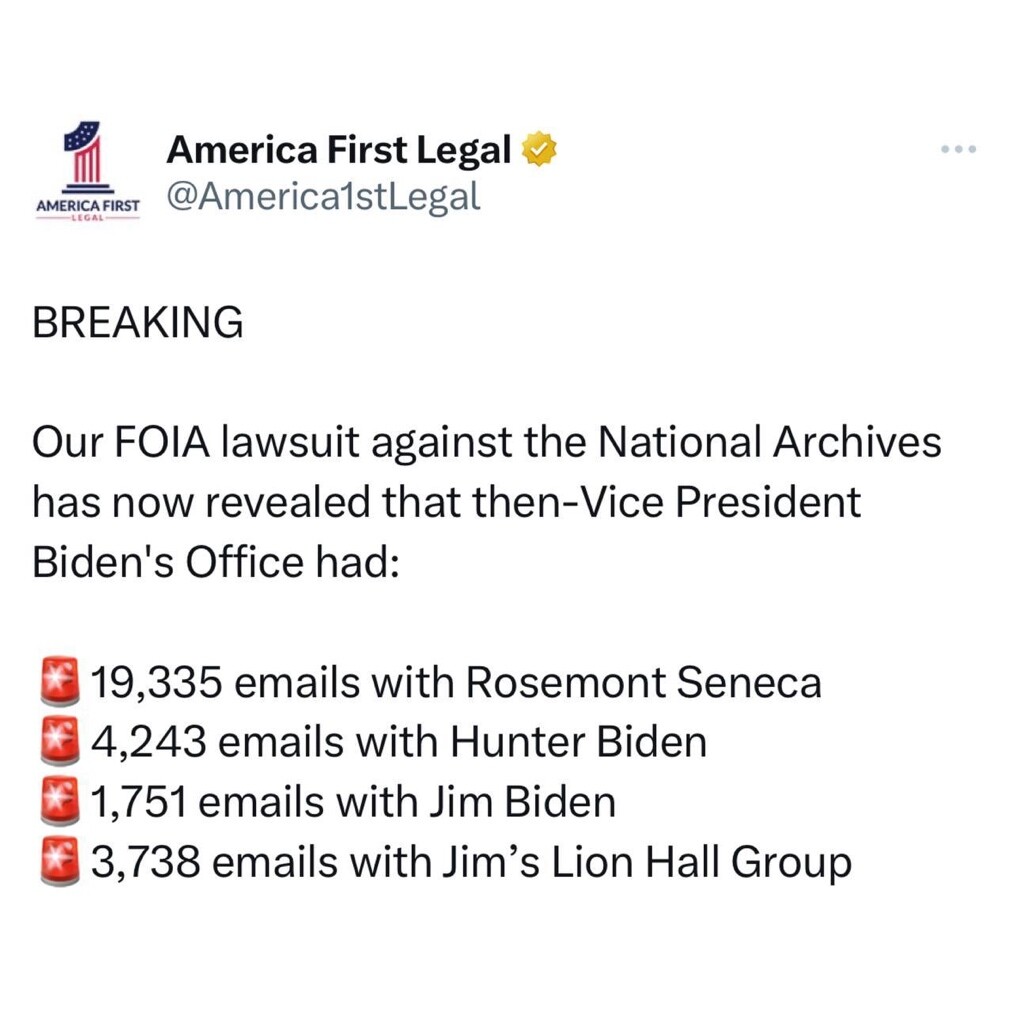Image resolution: width=1013 pixels, height=1013 pixels.
Task: Select the 1,751 emails with Jim Biden text
Action: pos(353,802)
